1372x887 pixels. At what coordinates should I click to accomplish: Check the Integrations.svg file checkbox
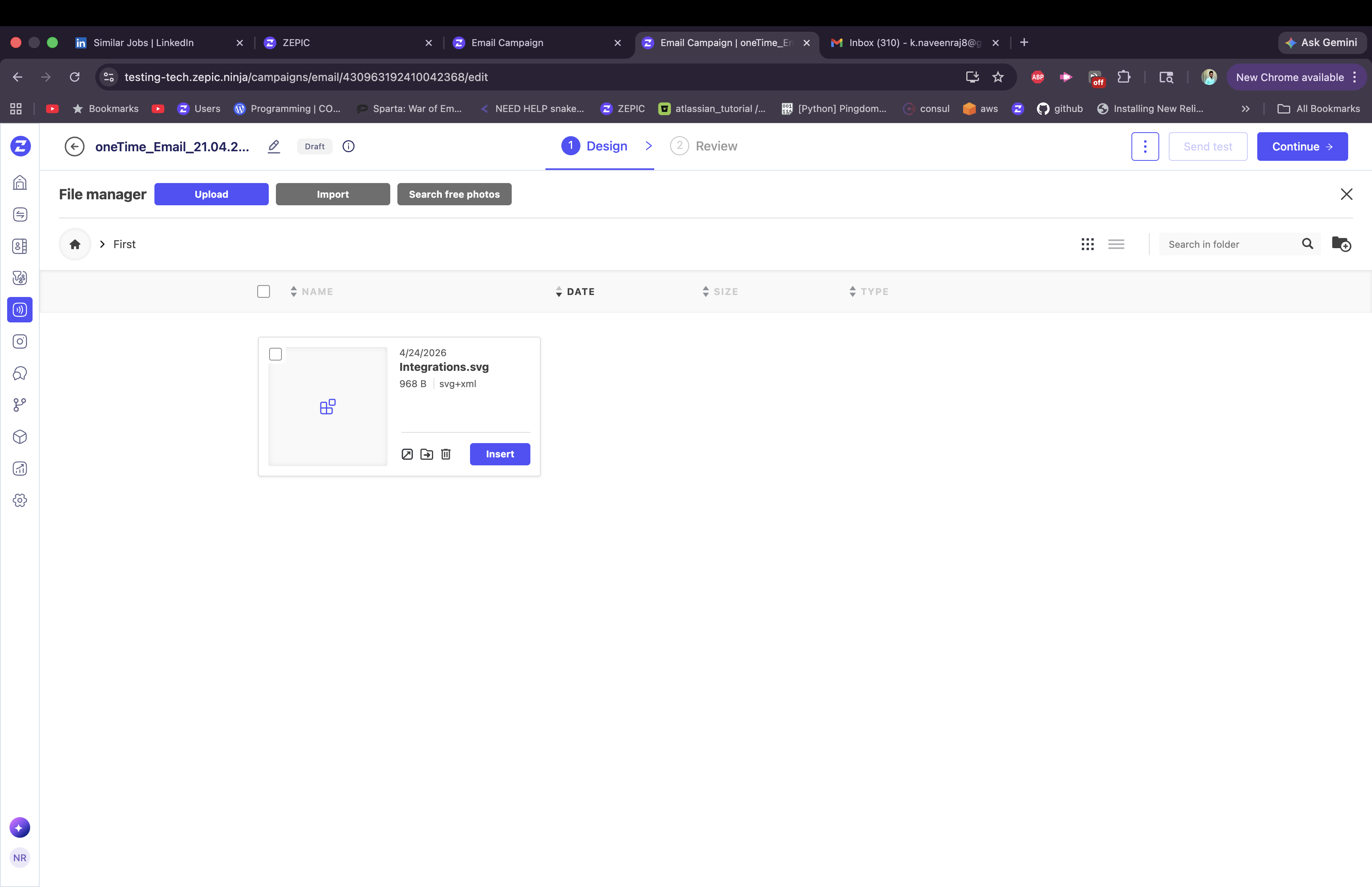point(276,354)
